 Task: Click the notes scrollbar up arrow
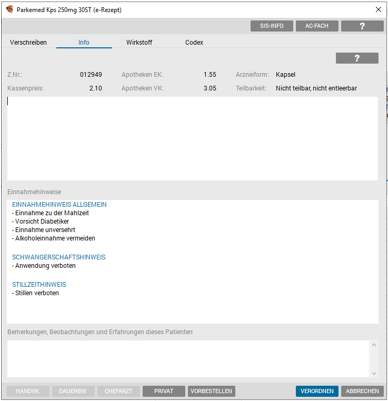[374, 345]
